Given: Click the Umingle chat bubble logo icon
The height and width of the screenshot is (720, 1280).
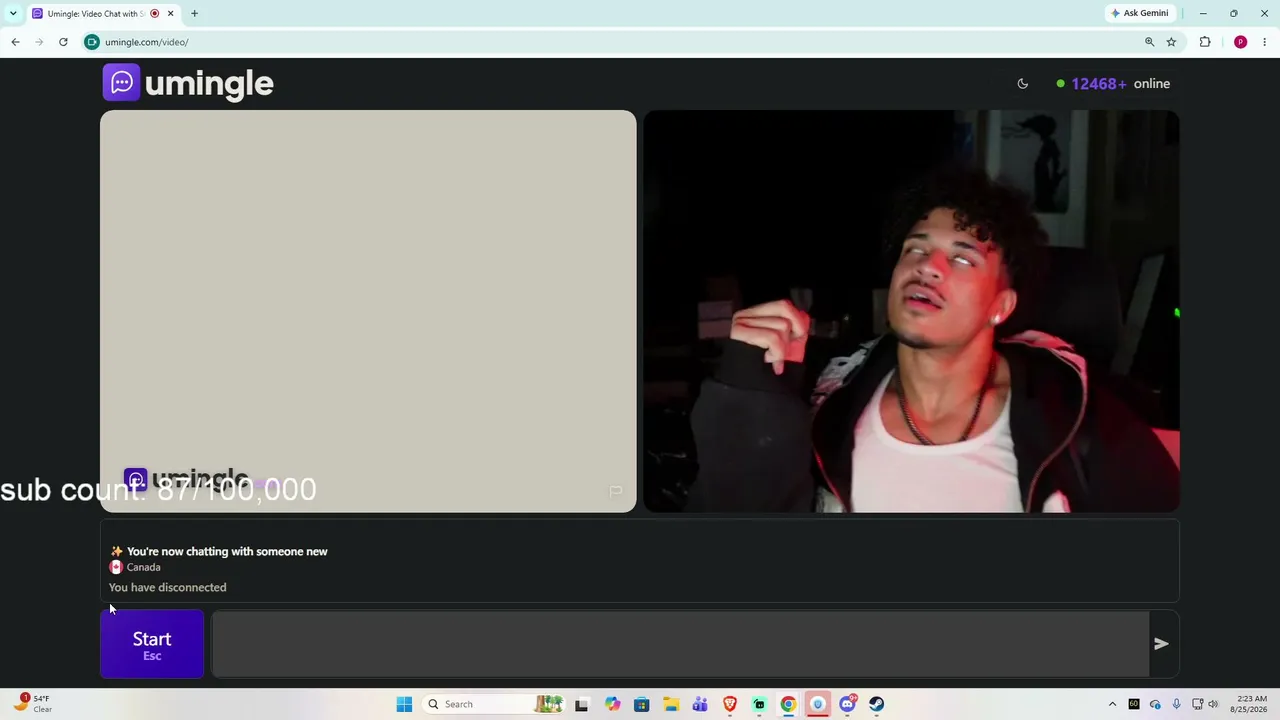Looking at the screenshot, I should (122, 82).
